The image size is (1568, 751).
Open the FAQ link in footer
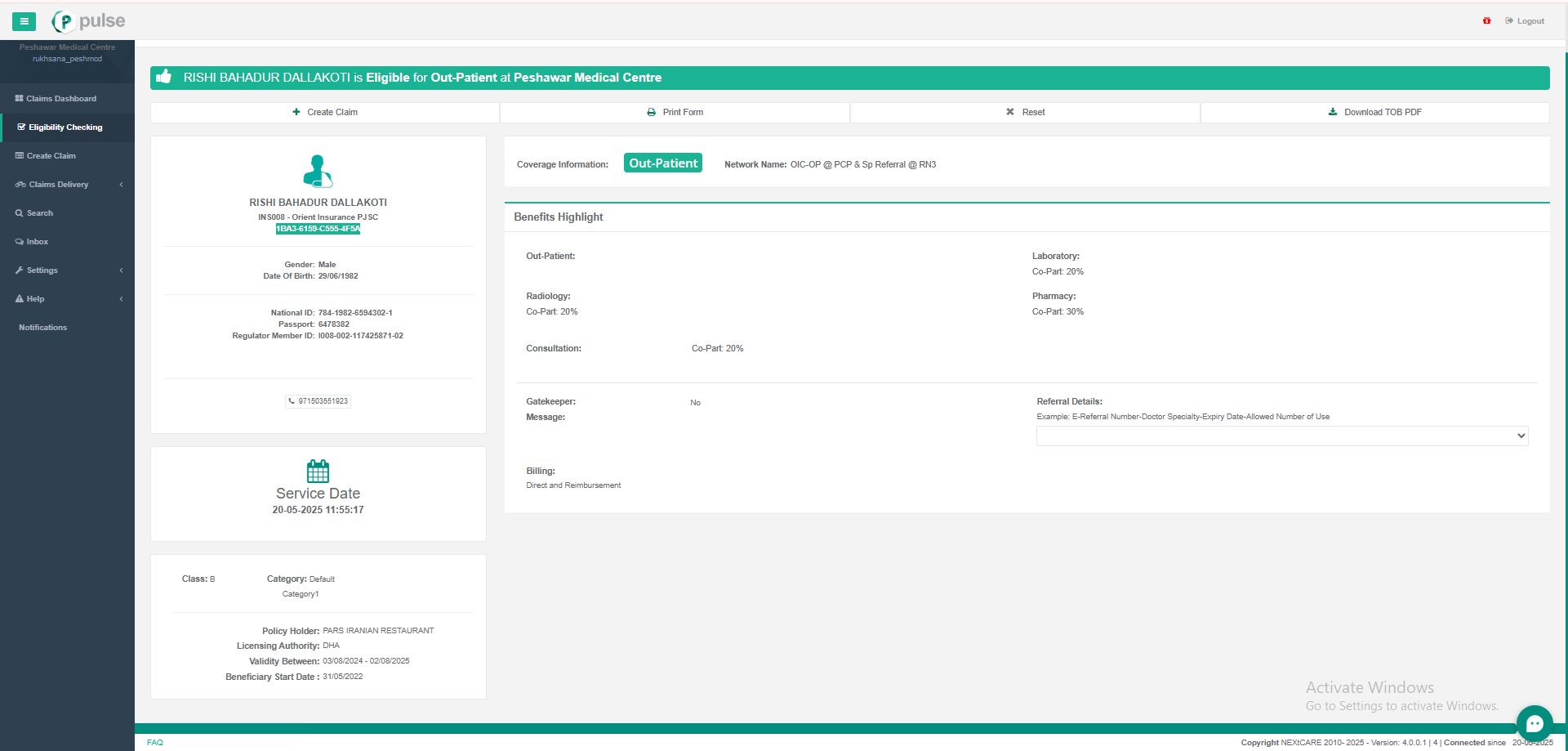click(155, 743)
